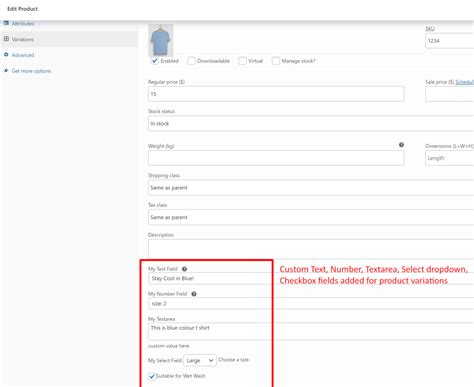Open the Stock status dropdown

[x=311, y=124]
